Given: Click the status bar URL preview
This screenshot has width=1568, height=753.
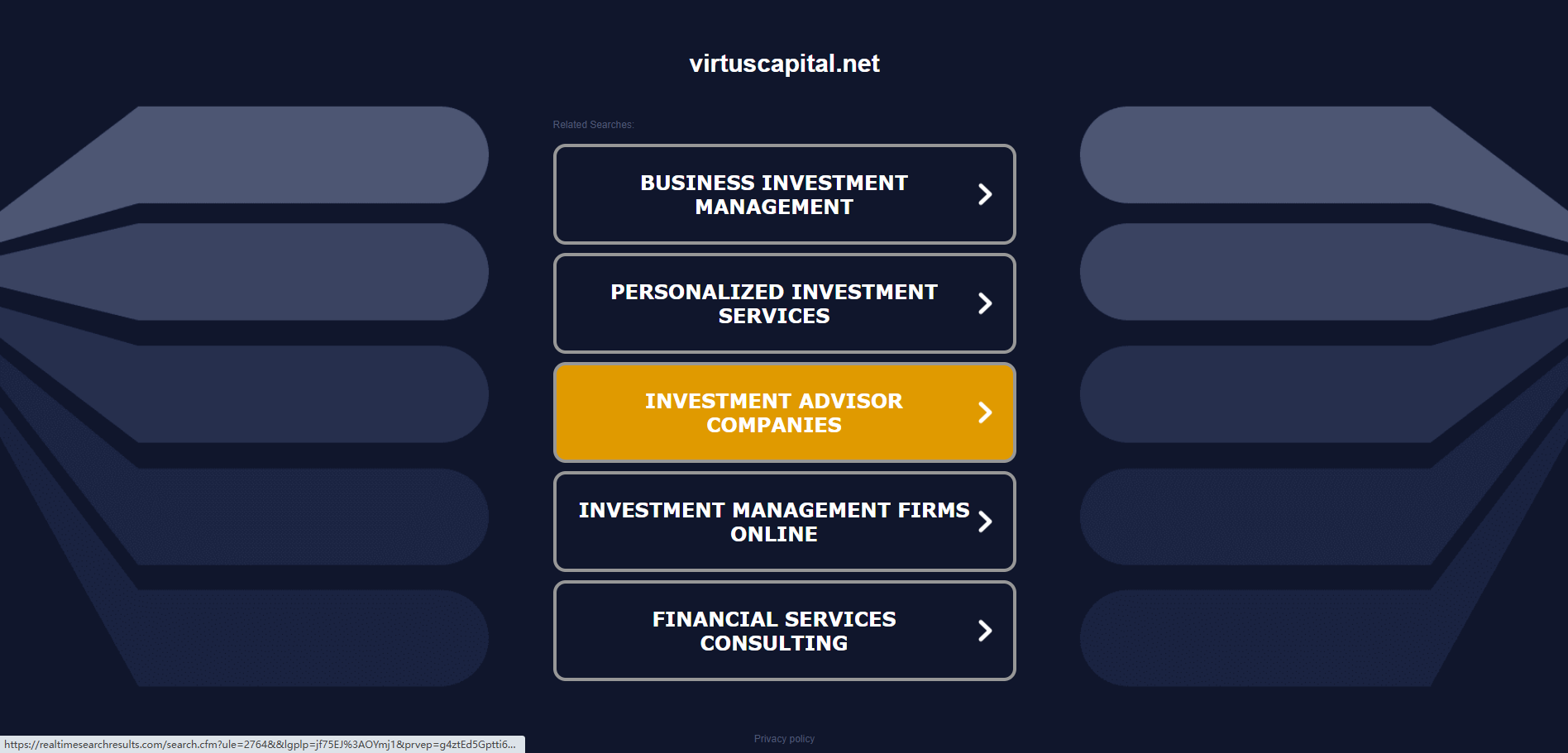Looking at the screenshot, I should pos(261,745).
